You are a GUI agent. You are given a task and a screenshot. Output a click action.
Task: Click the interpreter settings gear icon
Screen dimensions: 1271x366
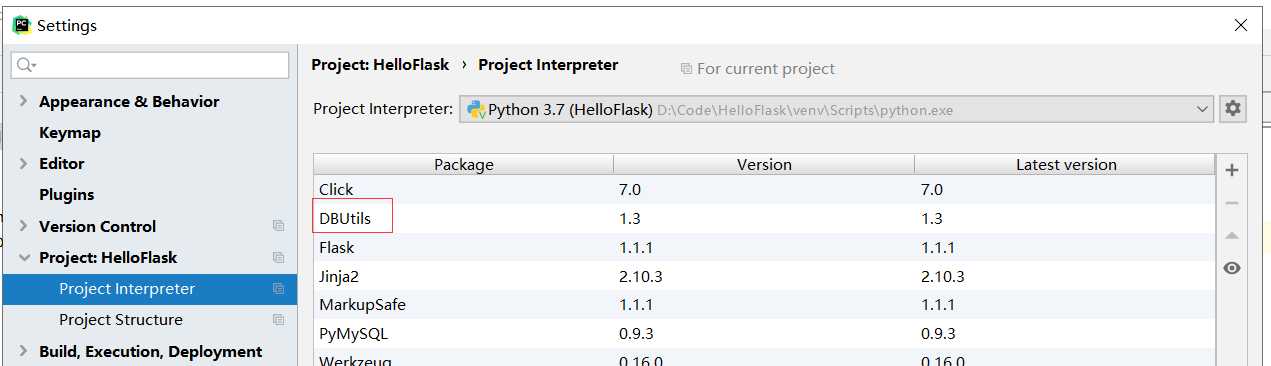click(1233, 108)
